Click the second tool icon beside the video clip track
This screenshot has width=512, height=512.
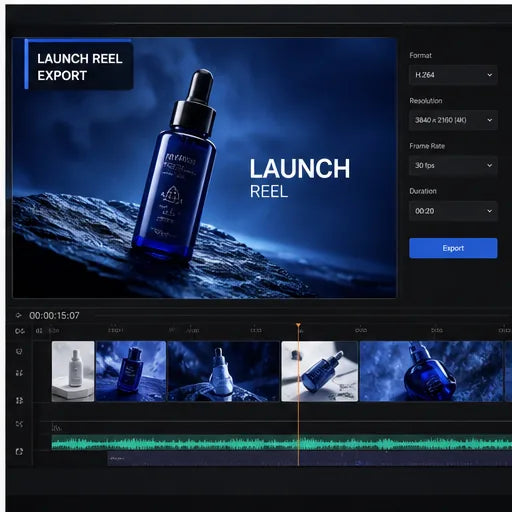(19, 373)
